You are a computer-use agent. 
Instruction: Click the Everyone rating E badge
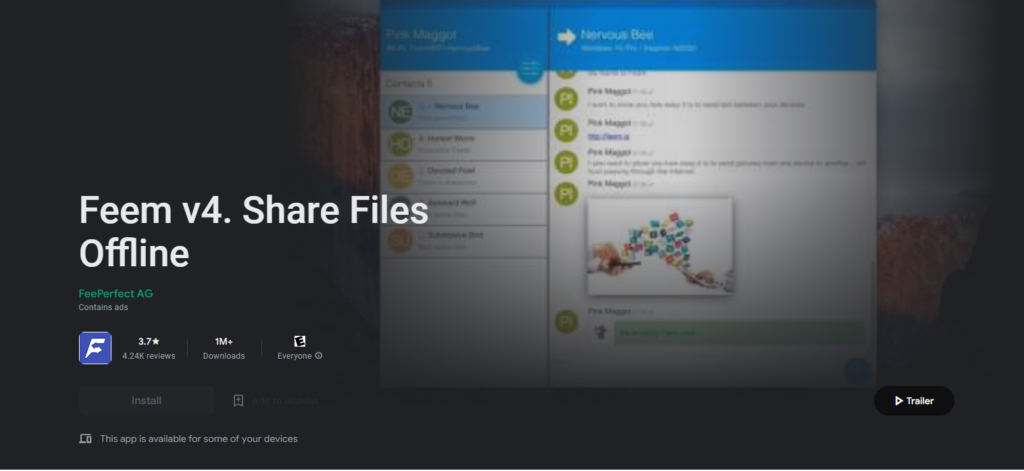(300, 341)
